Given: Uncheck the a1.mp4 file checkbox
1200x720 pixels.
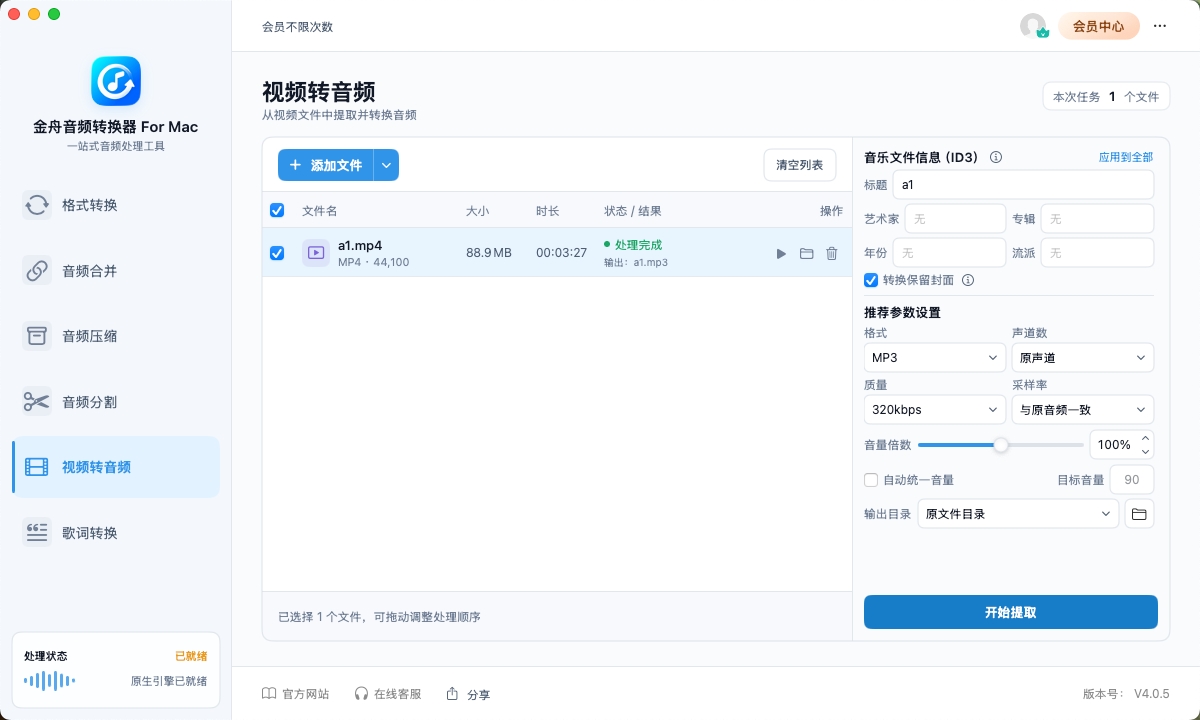Looking at the screenshot, I should [x=277, y=253].
